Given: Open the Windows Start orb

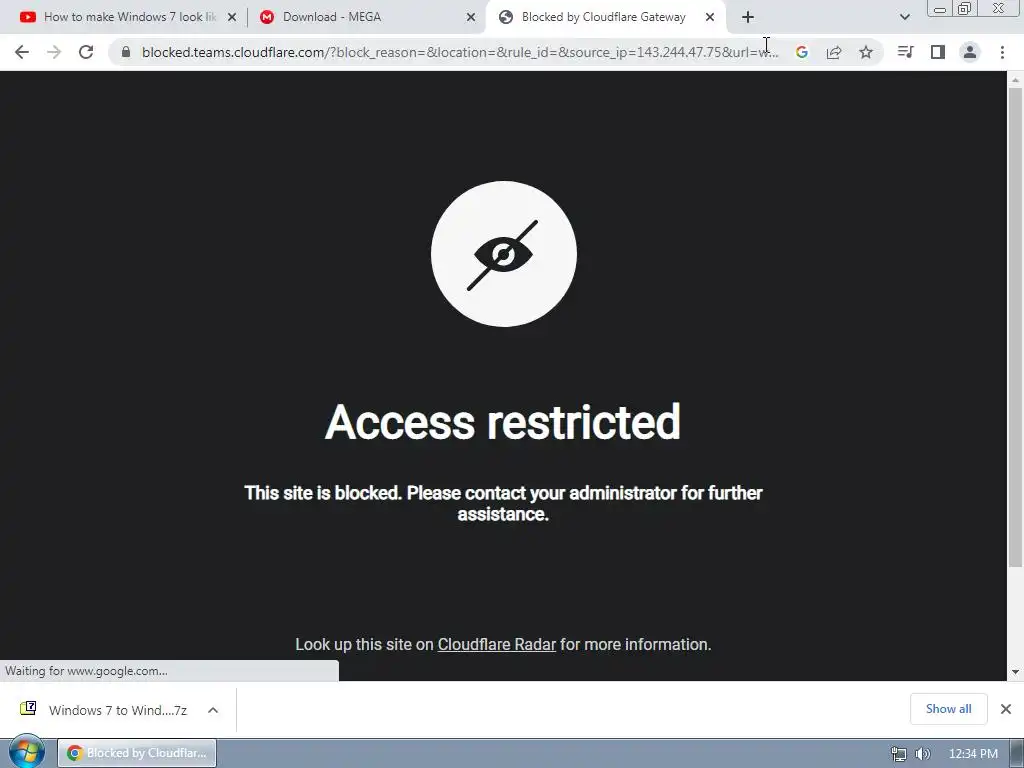Looking at the screenshot, I should click(27, 752).
